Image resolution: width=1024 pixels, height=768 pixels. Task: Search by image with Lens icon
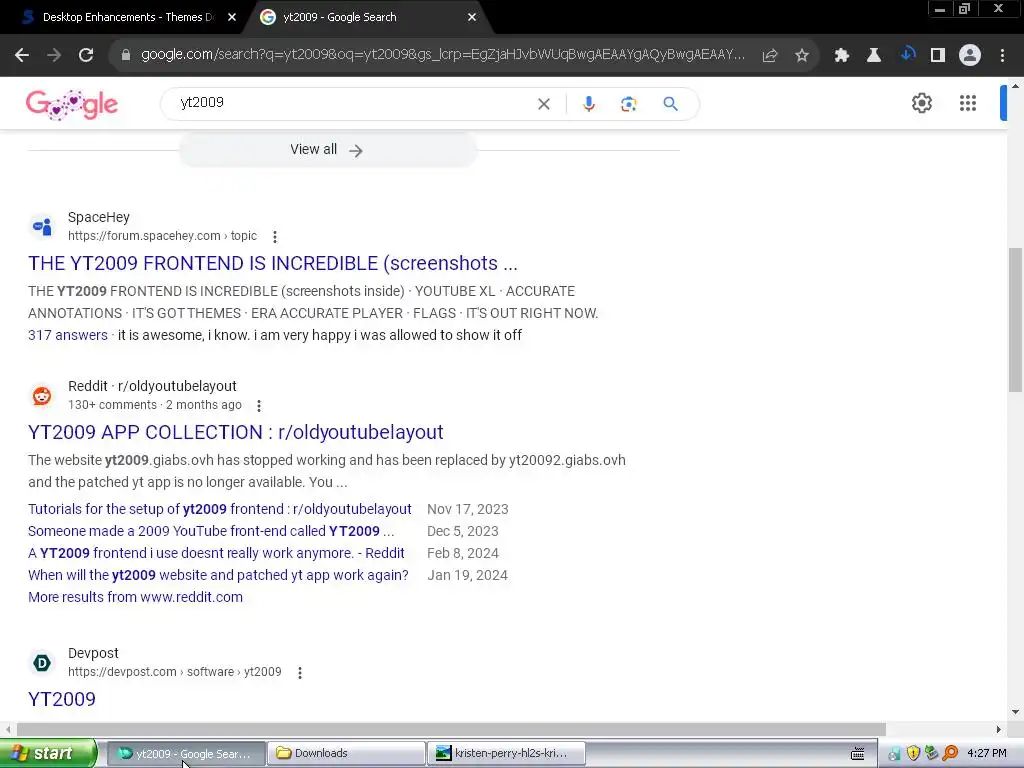pos(628,104)
